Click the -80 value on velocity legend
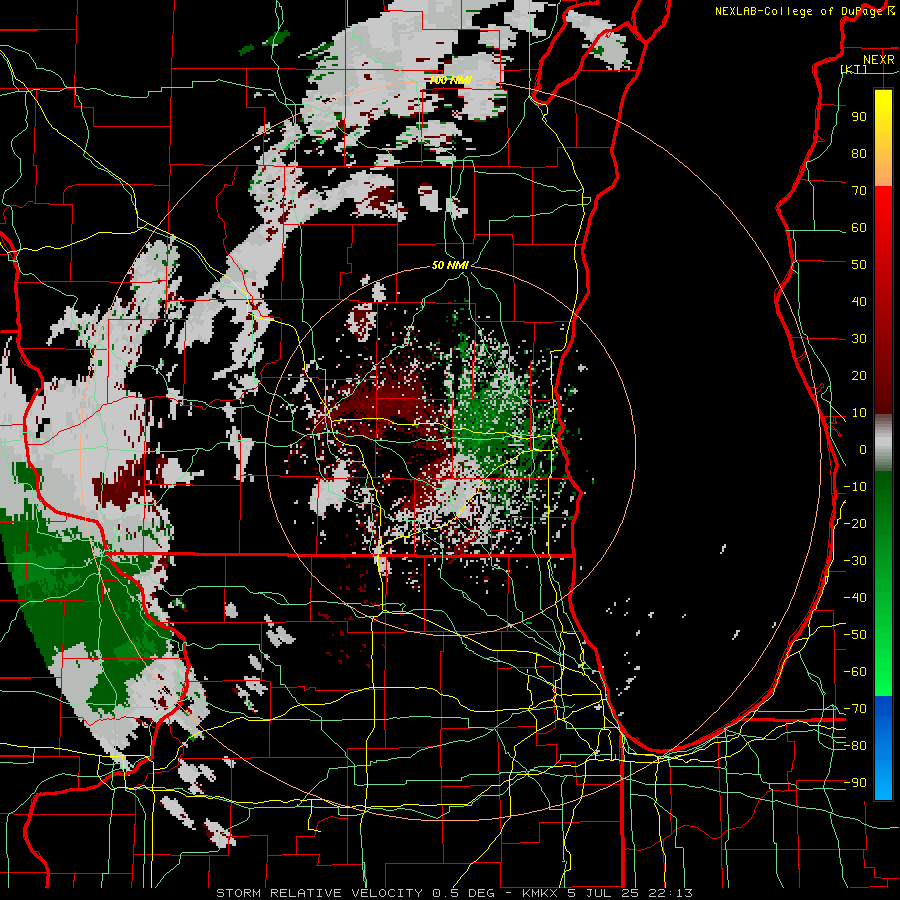Image resolution: width=900 pixels, height=900 pixels. pyautogui.click(x=855, y=746)
